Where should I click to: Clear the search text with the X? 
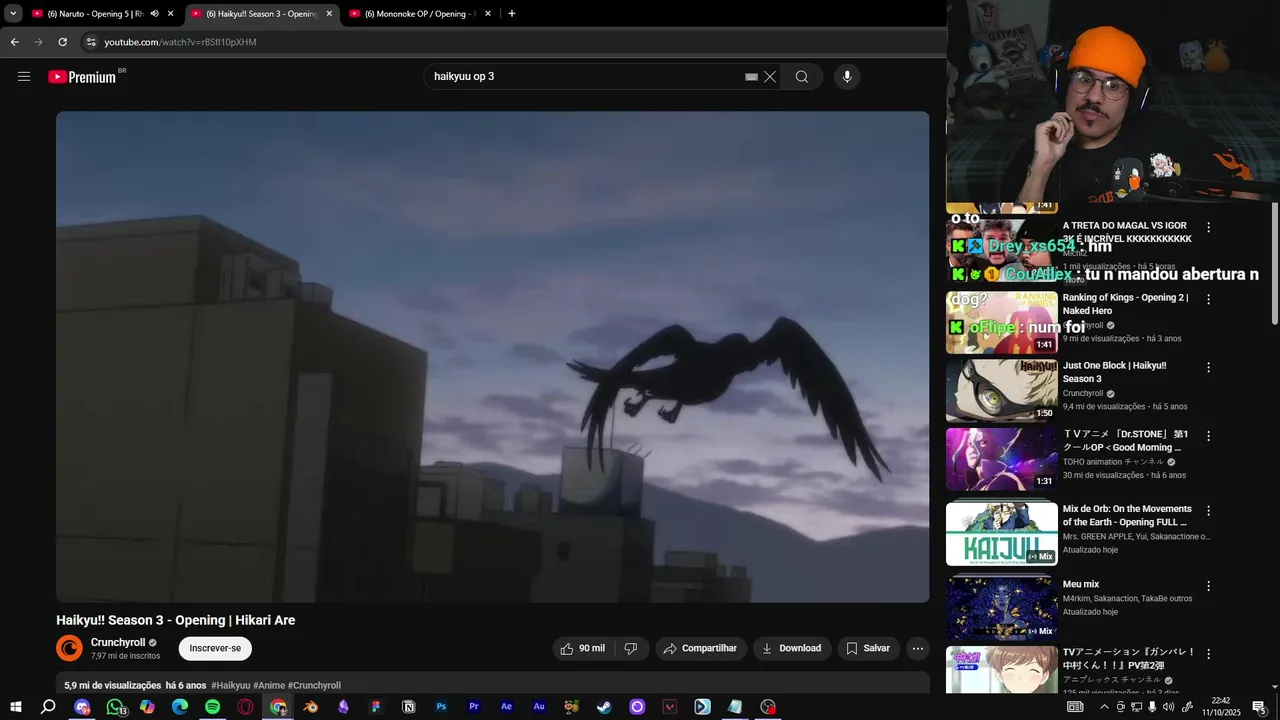pos(770,77)
